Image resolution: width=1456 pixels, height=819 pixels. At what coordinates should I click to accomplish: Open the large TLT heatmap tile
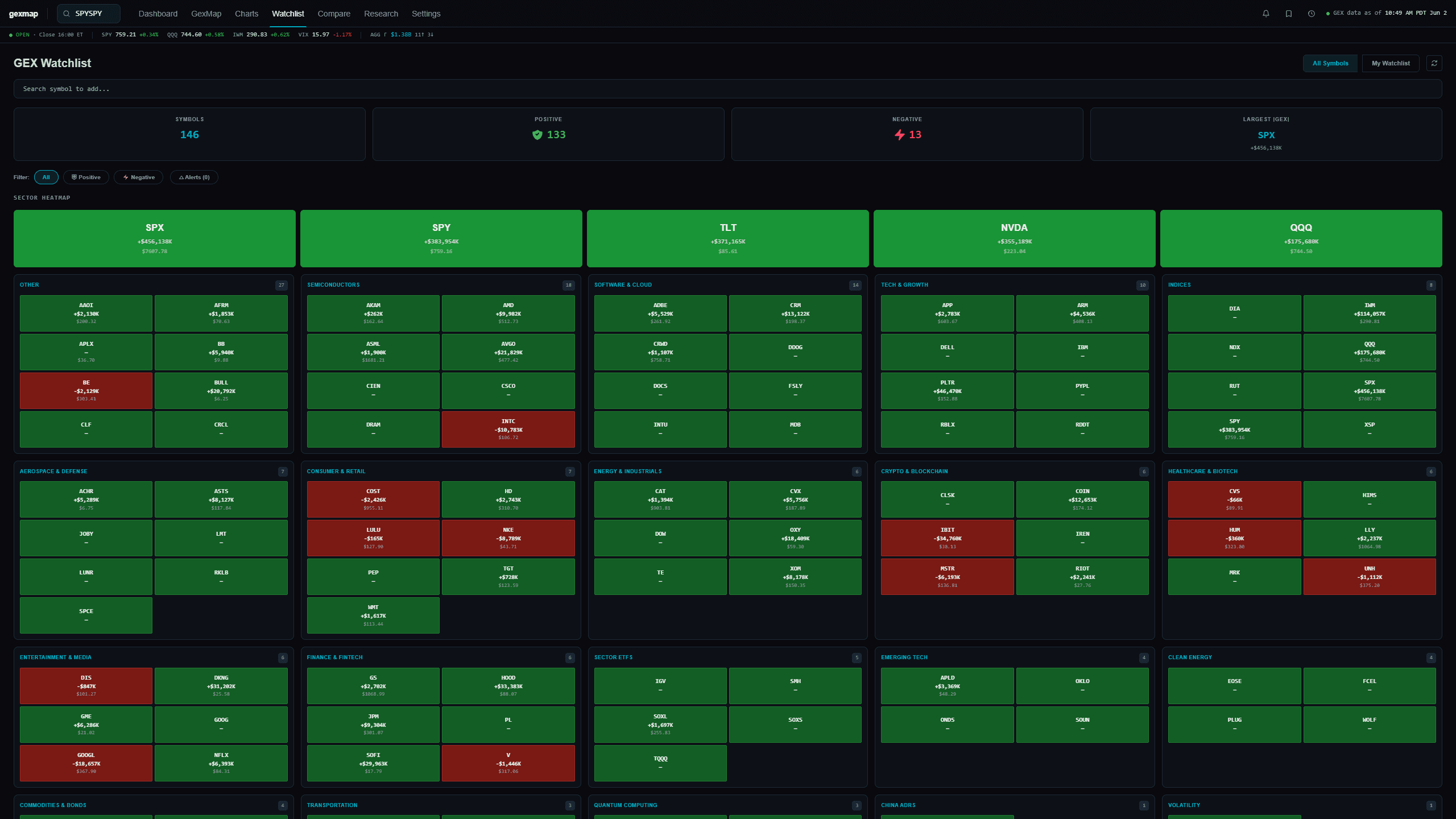[x=728, y=238]
